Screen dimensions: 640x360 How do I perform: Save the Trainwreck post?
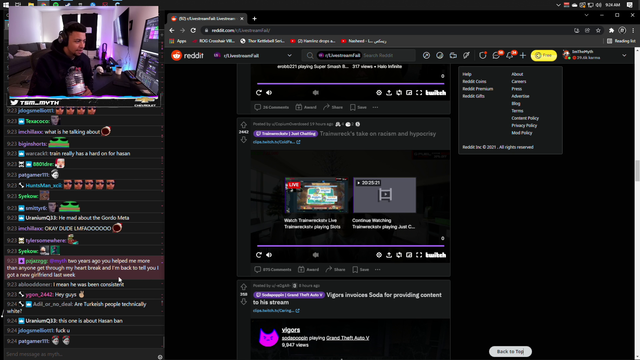[x=360, y=269]
